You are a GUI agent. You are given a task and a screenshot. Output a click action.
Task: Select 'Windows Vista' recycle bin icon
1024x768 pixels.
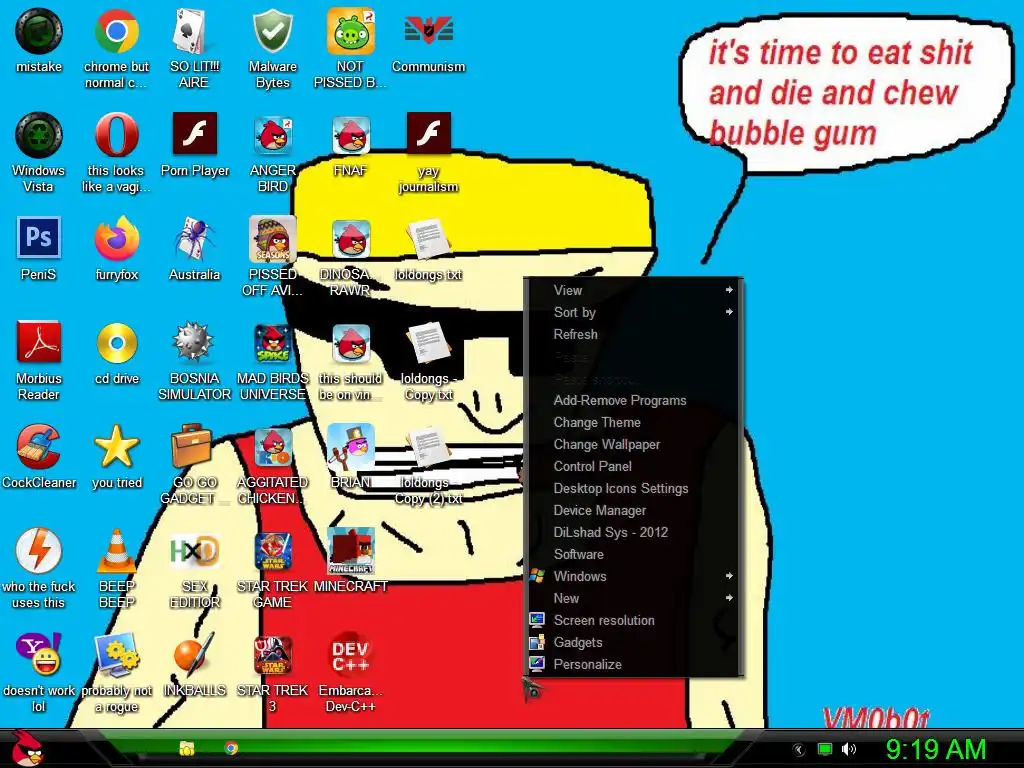click(x=39, y=135)
